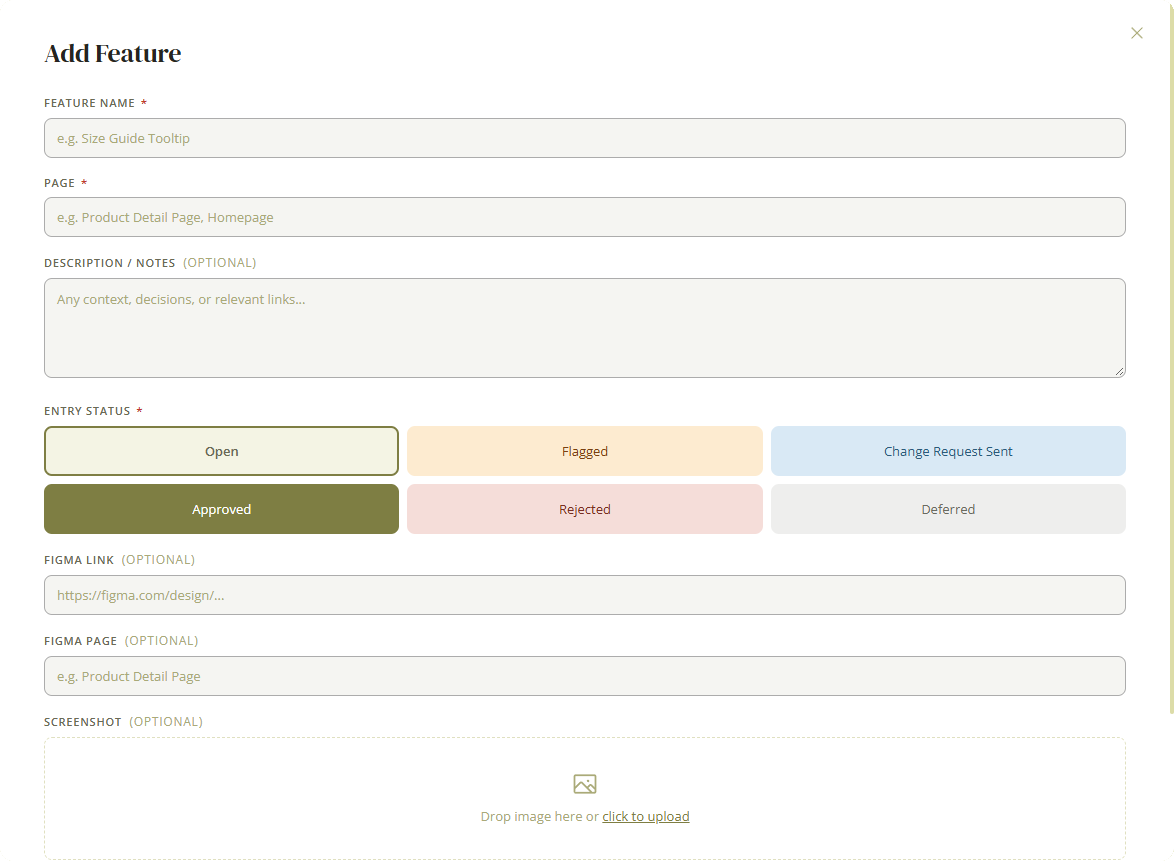Click the "PAGE" field label
This screenshot has height=861, width=1174.
[x=59, y=183]
